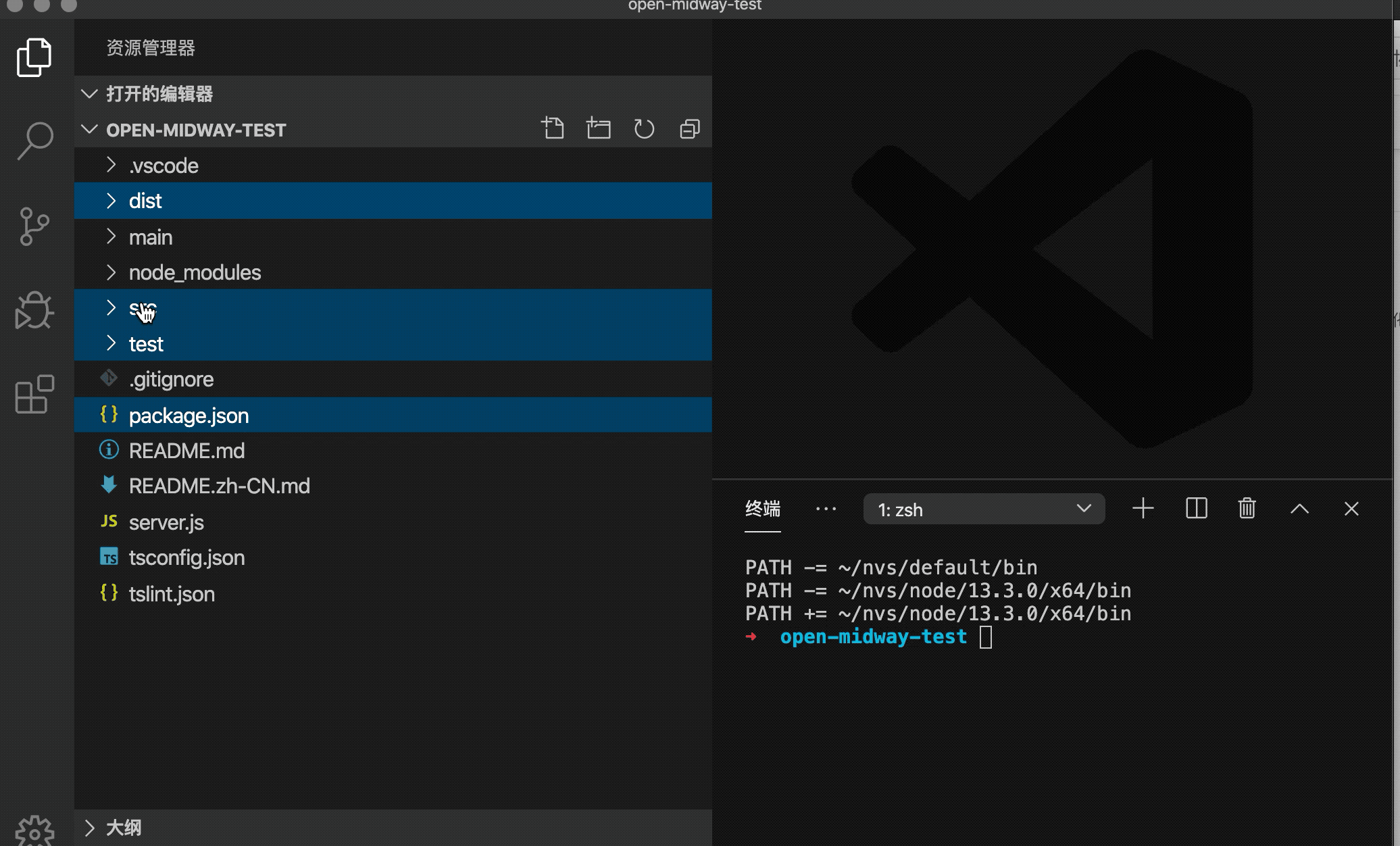1400x846 pixels.
Task: Click the test folder name
Action: (x=146, y=344)
